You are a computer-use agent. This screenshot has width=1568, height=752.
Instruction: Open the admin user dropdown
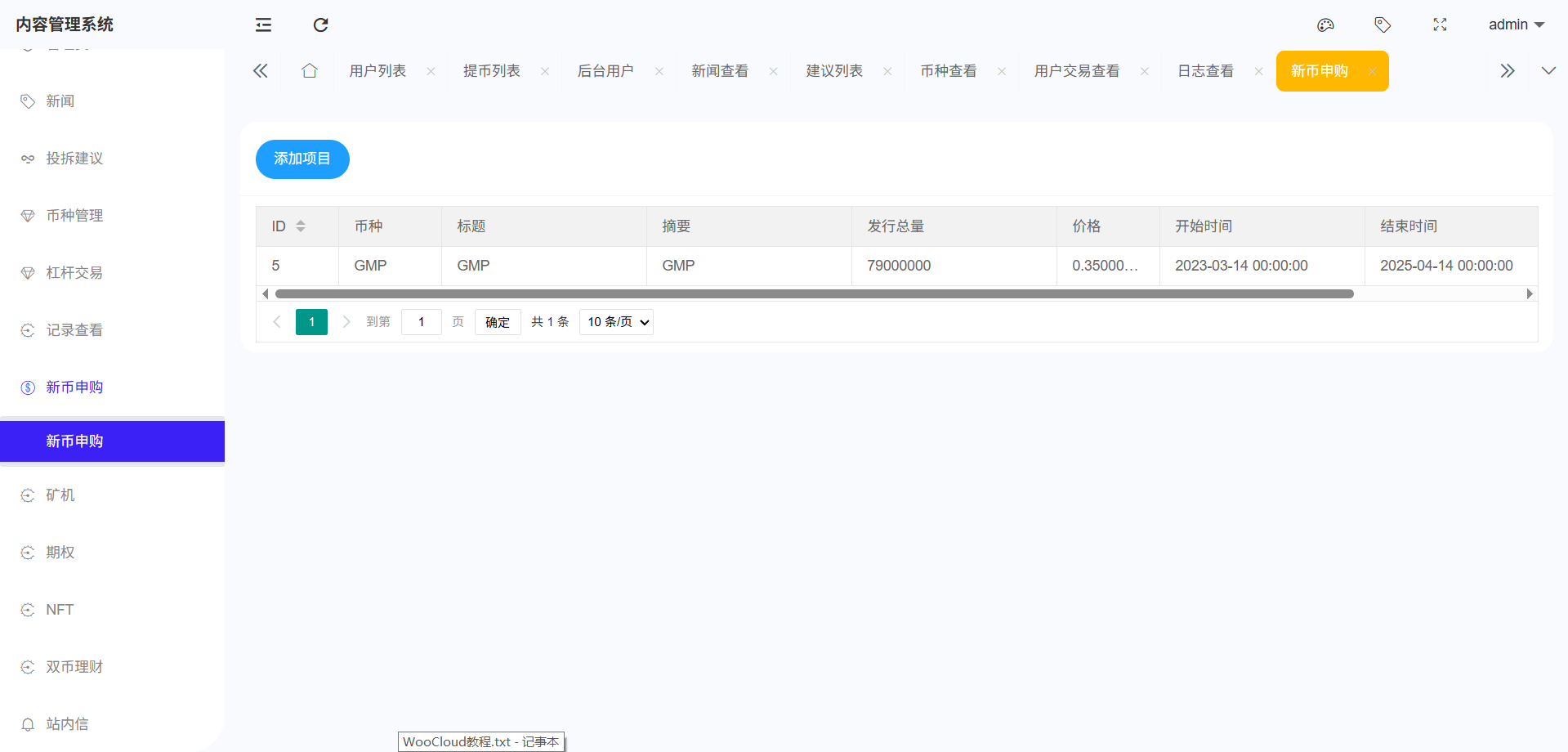pos(1516,25)
